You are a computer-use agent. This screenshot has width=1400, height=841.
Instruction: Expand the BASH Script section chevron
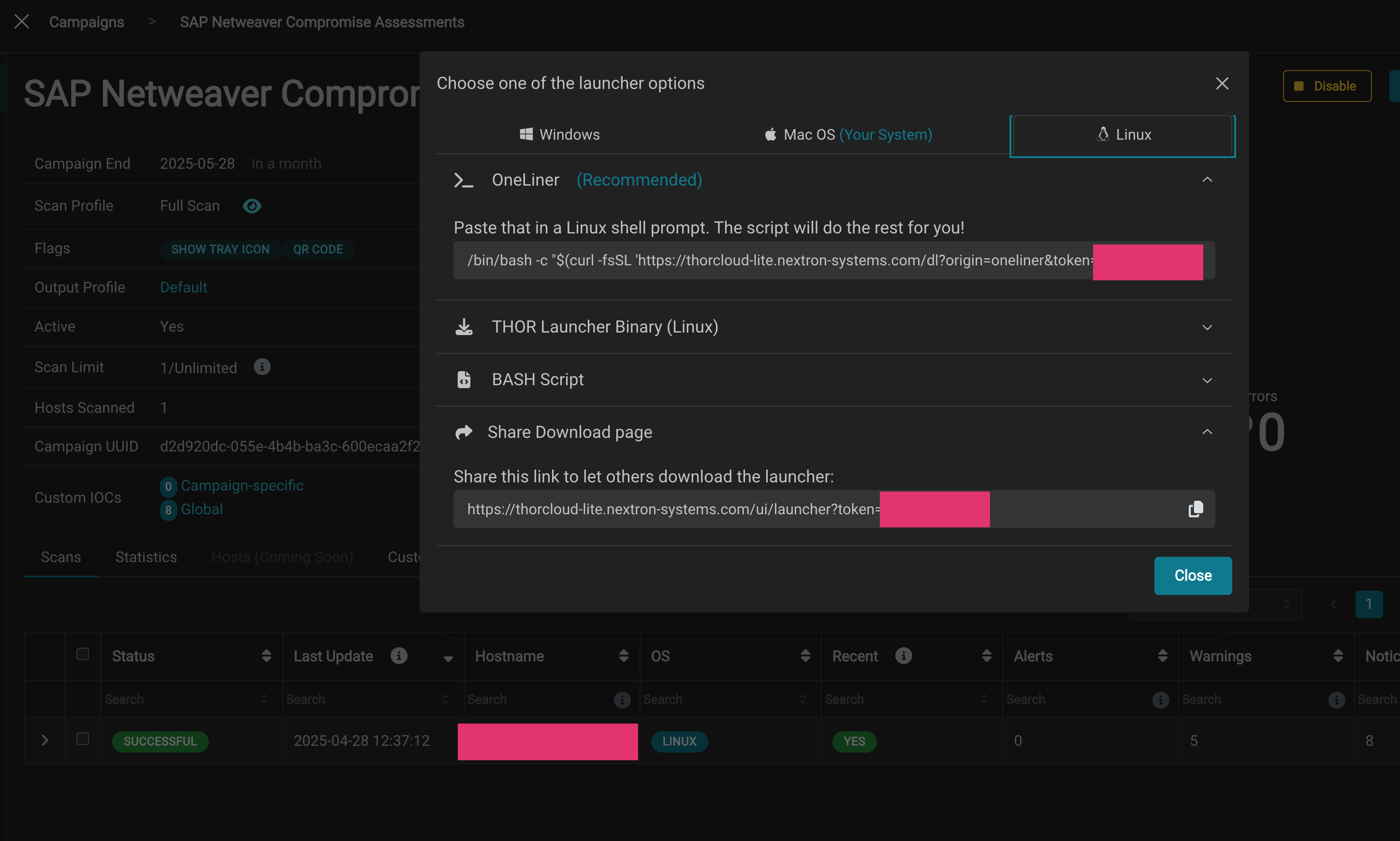click(1207, 380)
